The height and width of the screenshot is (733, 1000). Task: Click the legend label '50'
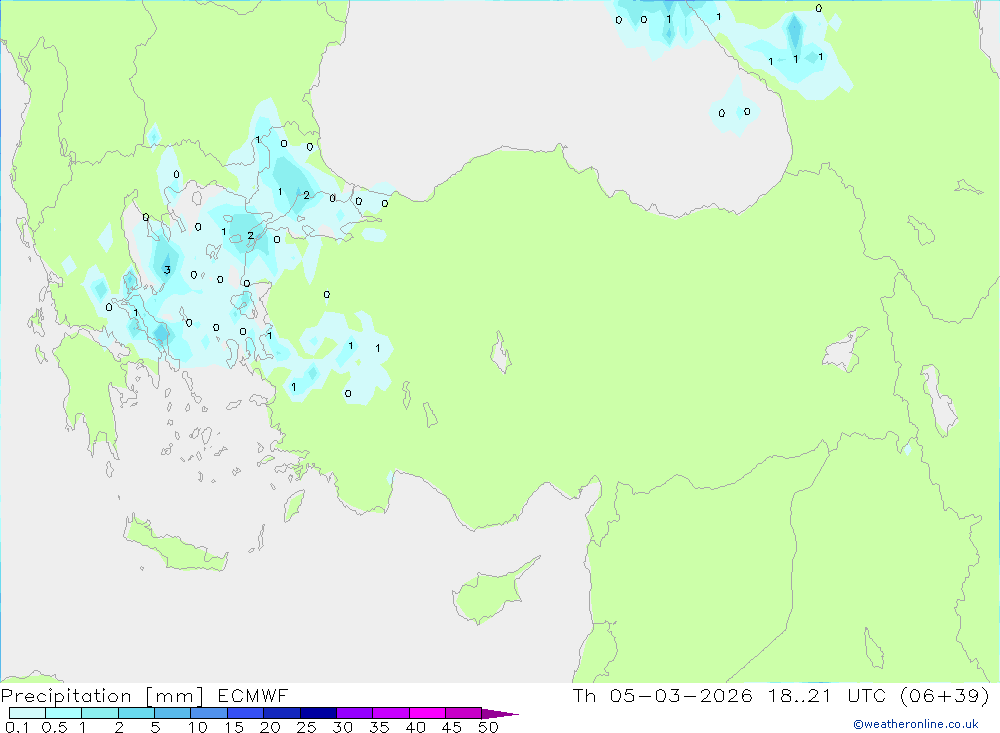click(x=489, y=727)
